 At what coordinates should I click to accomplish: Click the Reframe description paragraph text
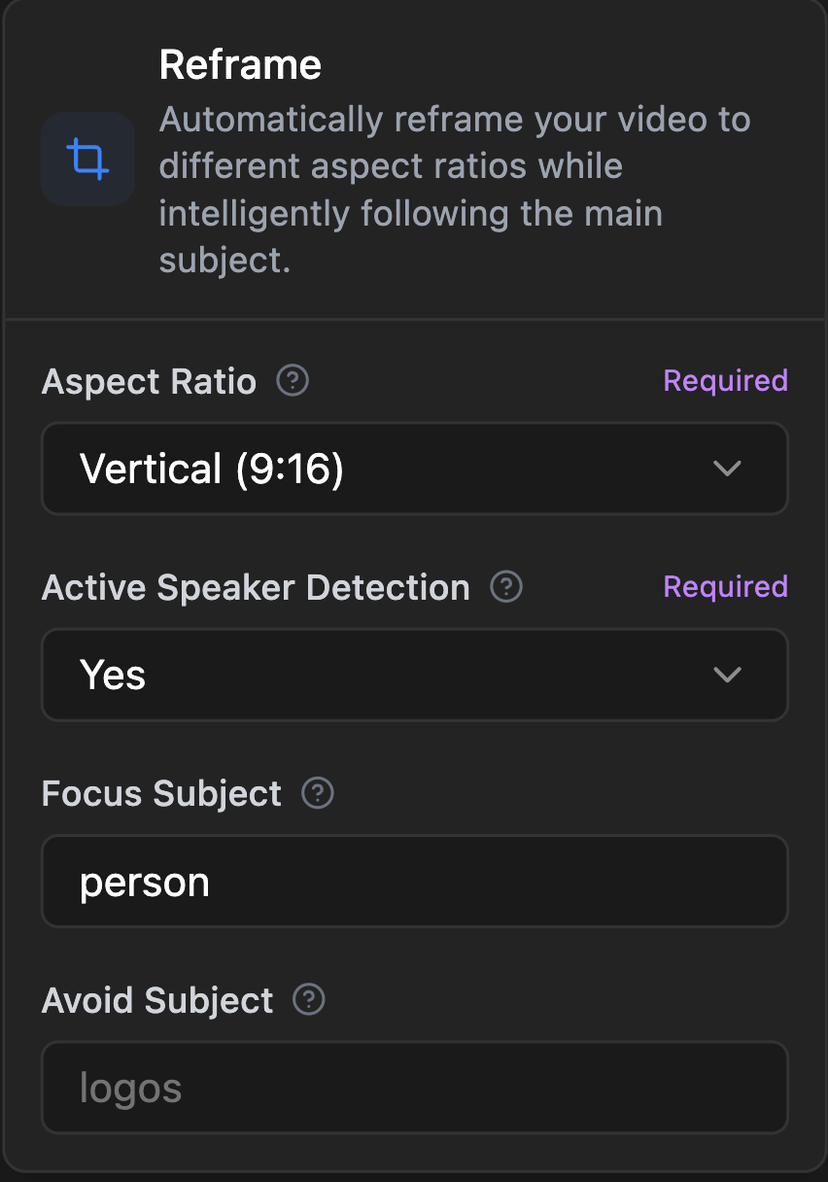[x=455, y=190]
